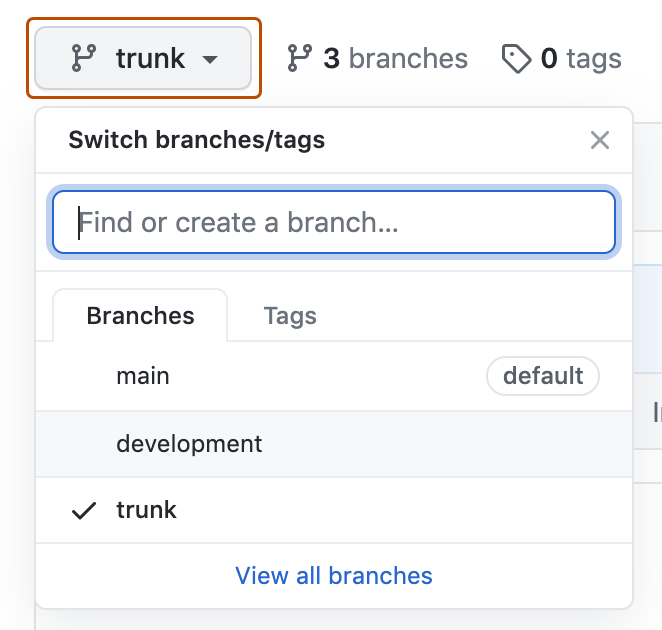Close the Switch branches/tags popup
The width and height of the screenshot is (662, 630).
pyautogui.click(x=600, y=140)
